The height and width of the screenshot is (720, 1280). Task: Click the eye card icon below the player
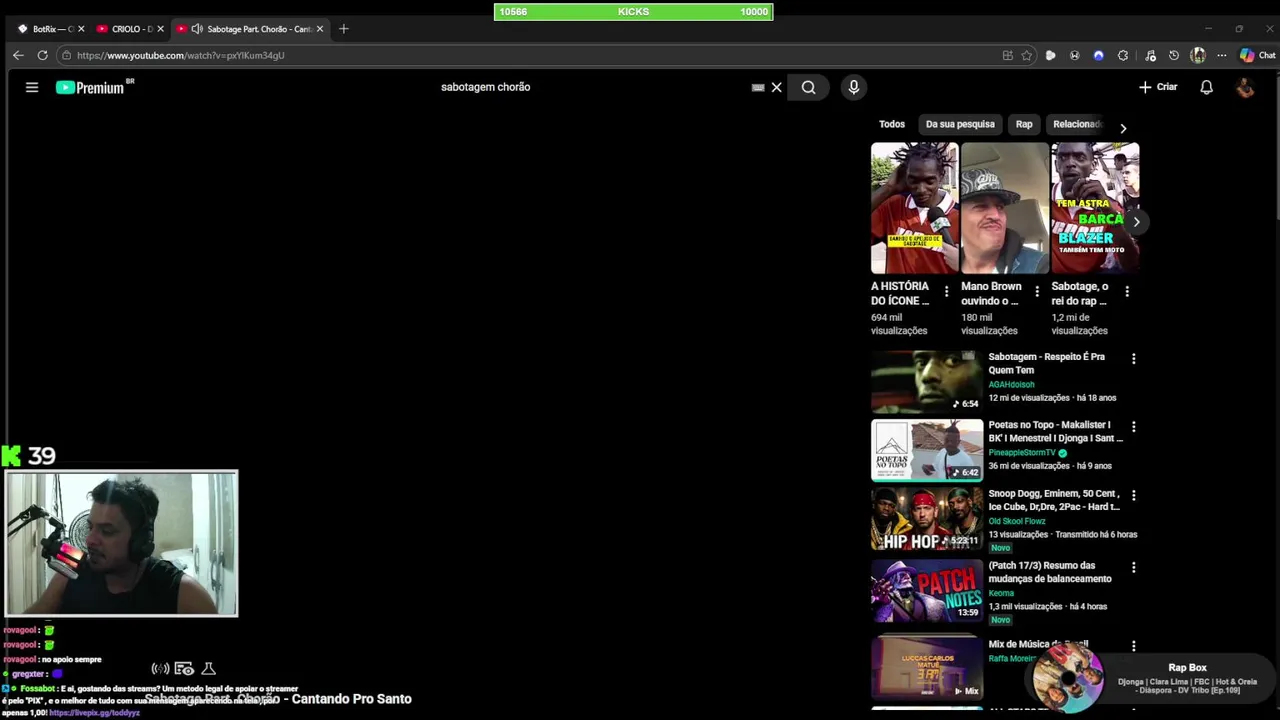[184, 668]
